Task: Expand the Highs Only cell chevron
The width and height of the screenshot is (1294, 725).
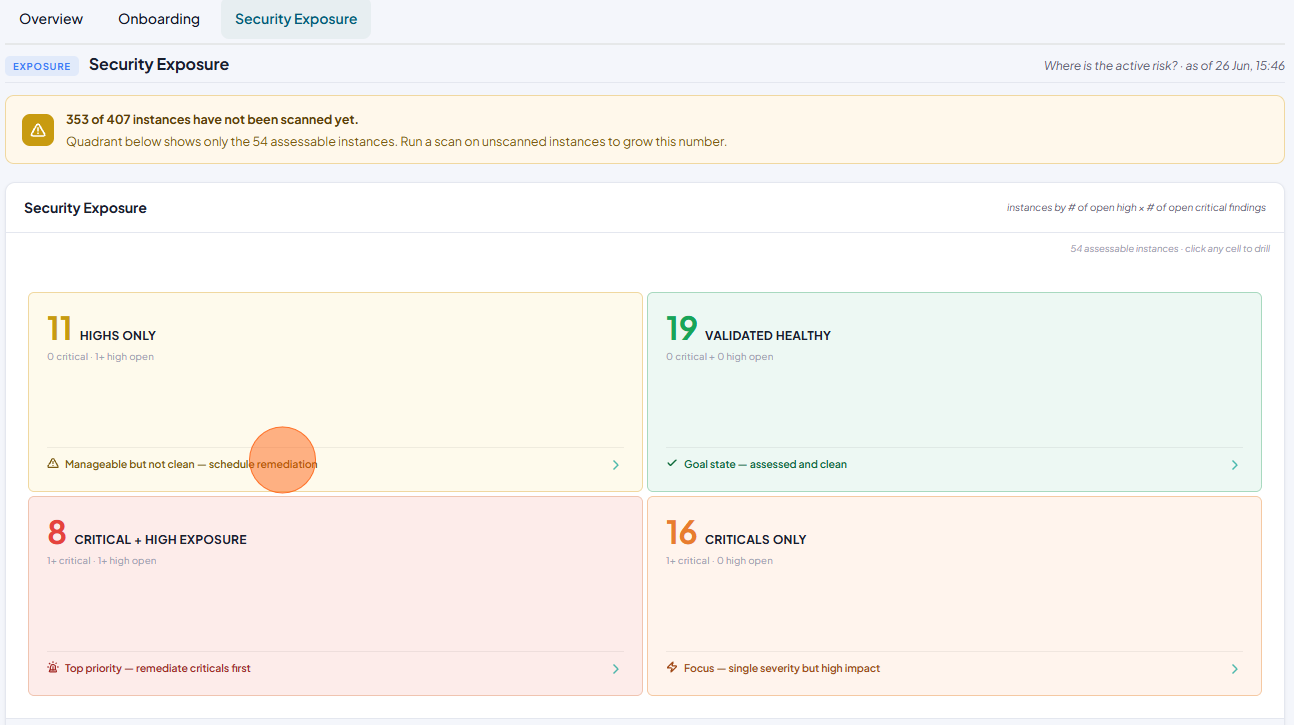Action: [x=616, y=465]
